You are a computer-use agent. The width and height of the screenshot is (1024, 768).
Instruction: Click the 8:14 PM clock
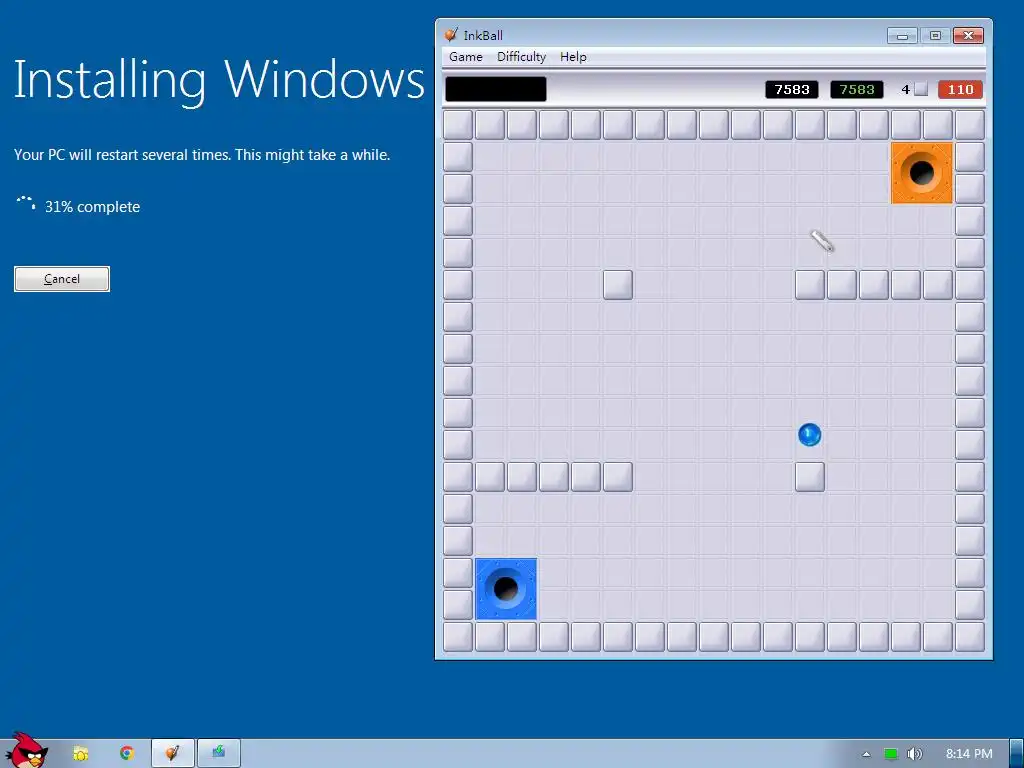[969, 754]
